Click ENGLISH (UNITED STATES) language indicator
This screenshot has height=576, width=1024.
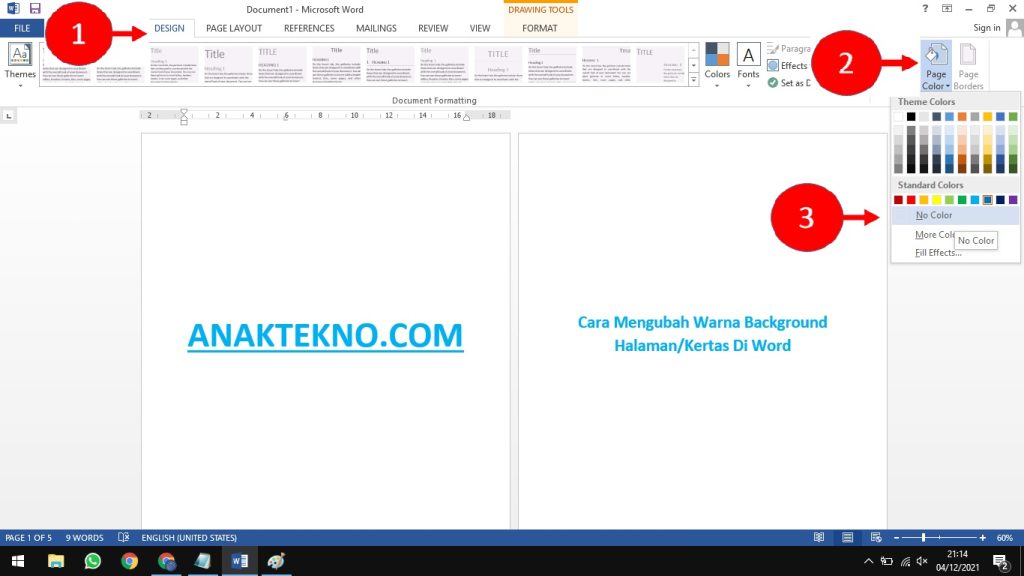tap(189, 537)
